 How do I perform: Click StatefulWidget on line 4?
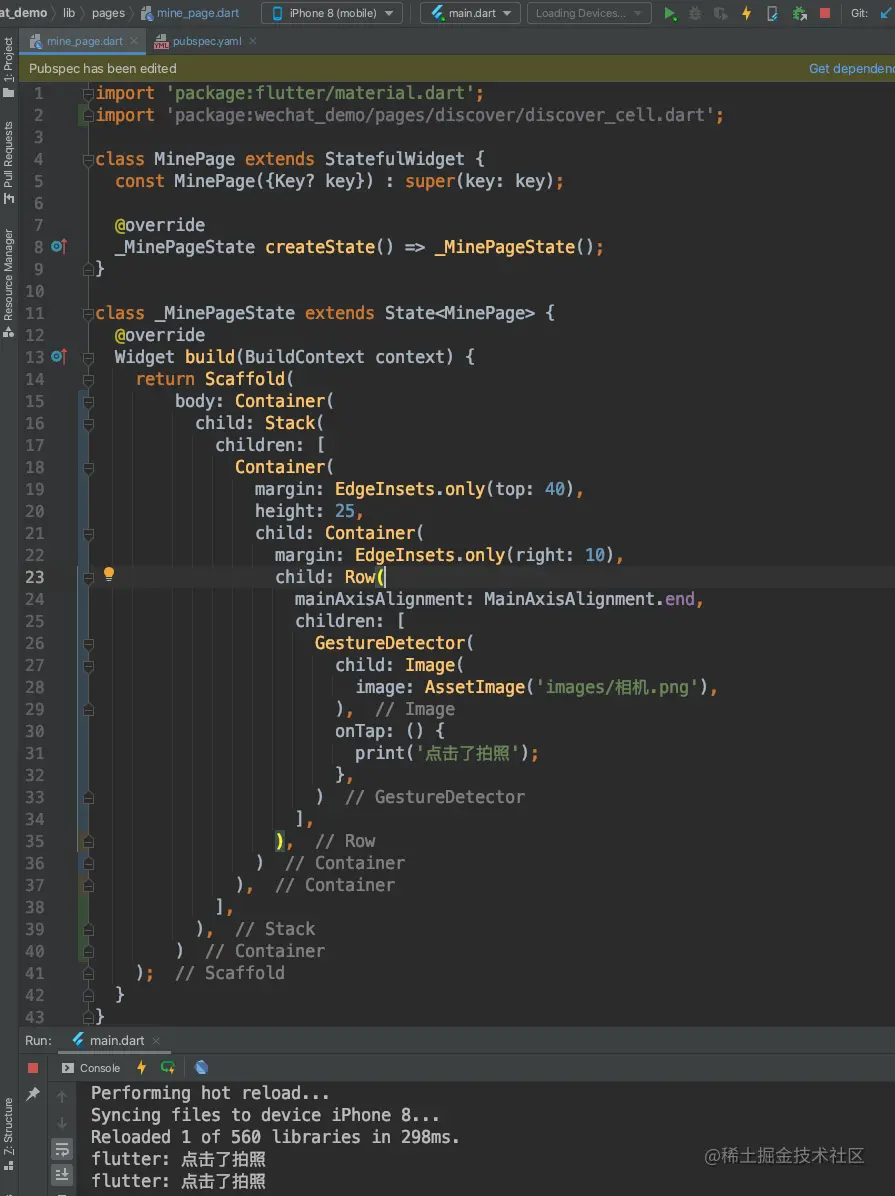394,159
